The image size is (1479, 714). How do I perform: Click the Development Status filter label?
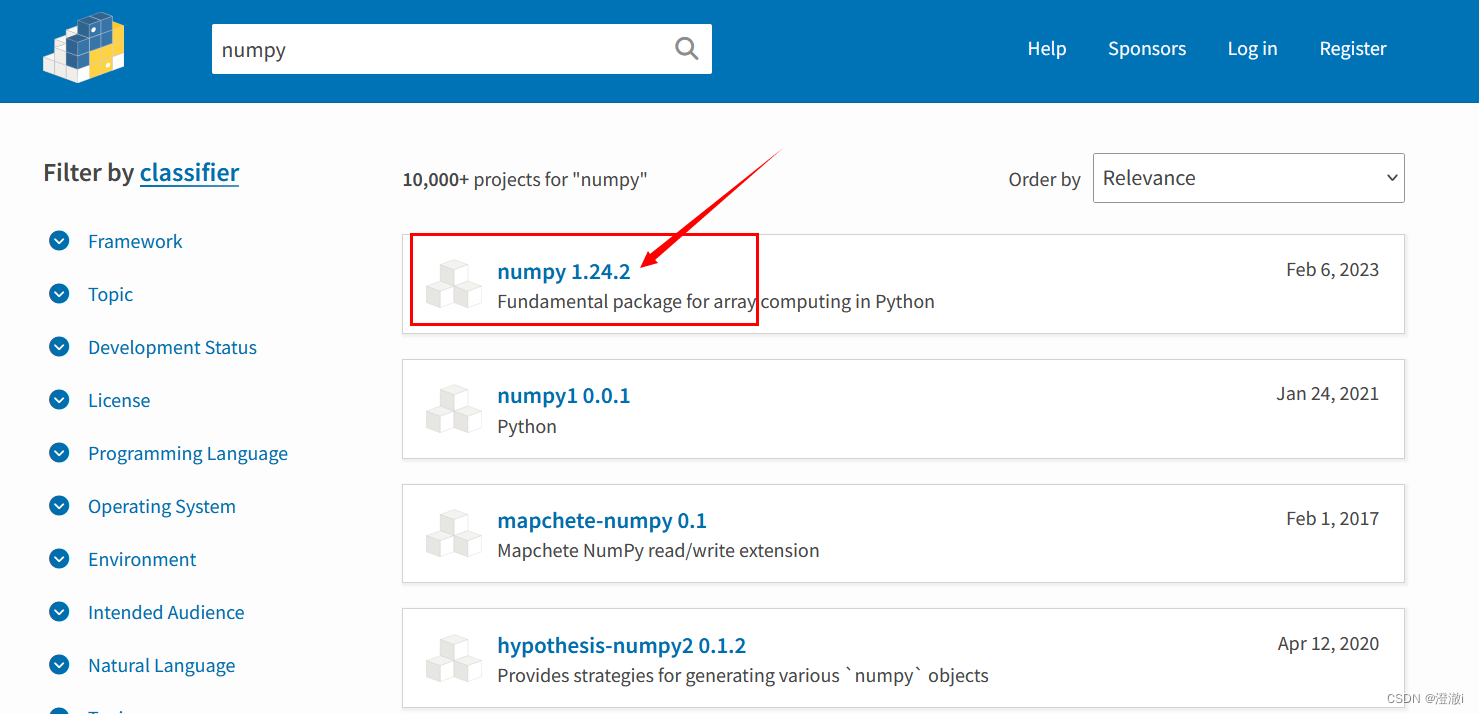[x=172, y=347]
